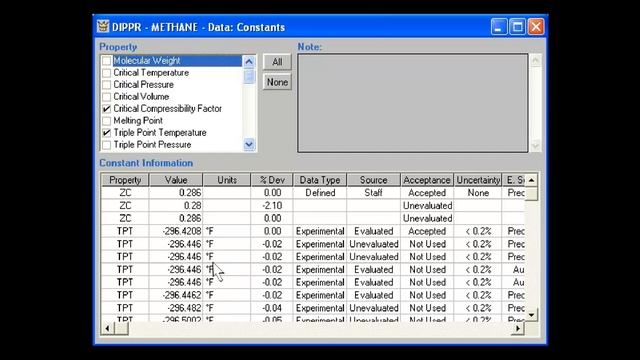
Task: Click the property list scroll up arrow
Action: (249, 62)
